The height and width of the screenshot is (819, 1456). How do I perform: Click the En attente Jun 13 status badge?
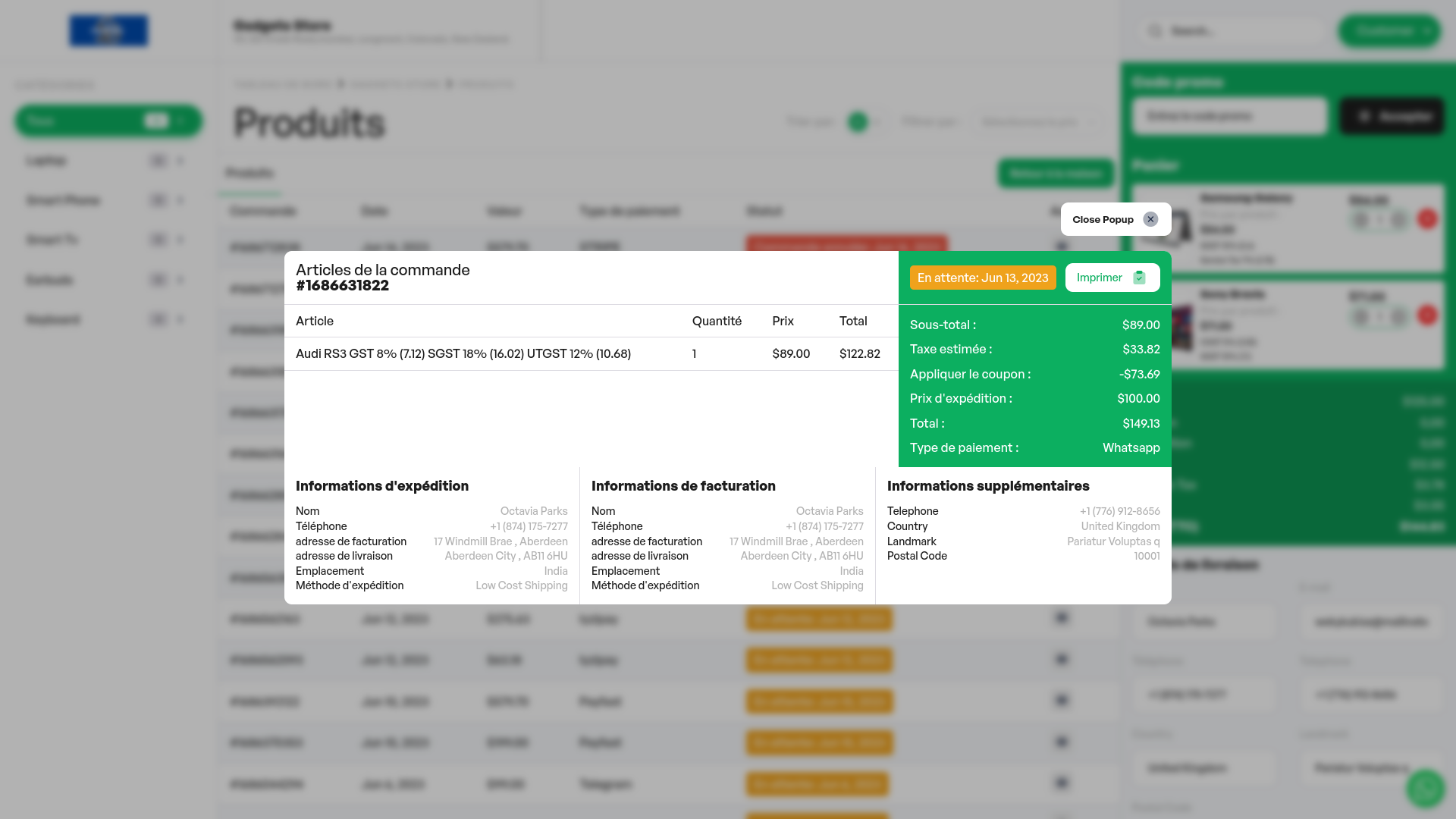(x=982, y=278)
